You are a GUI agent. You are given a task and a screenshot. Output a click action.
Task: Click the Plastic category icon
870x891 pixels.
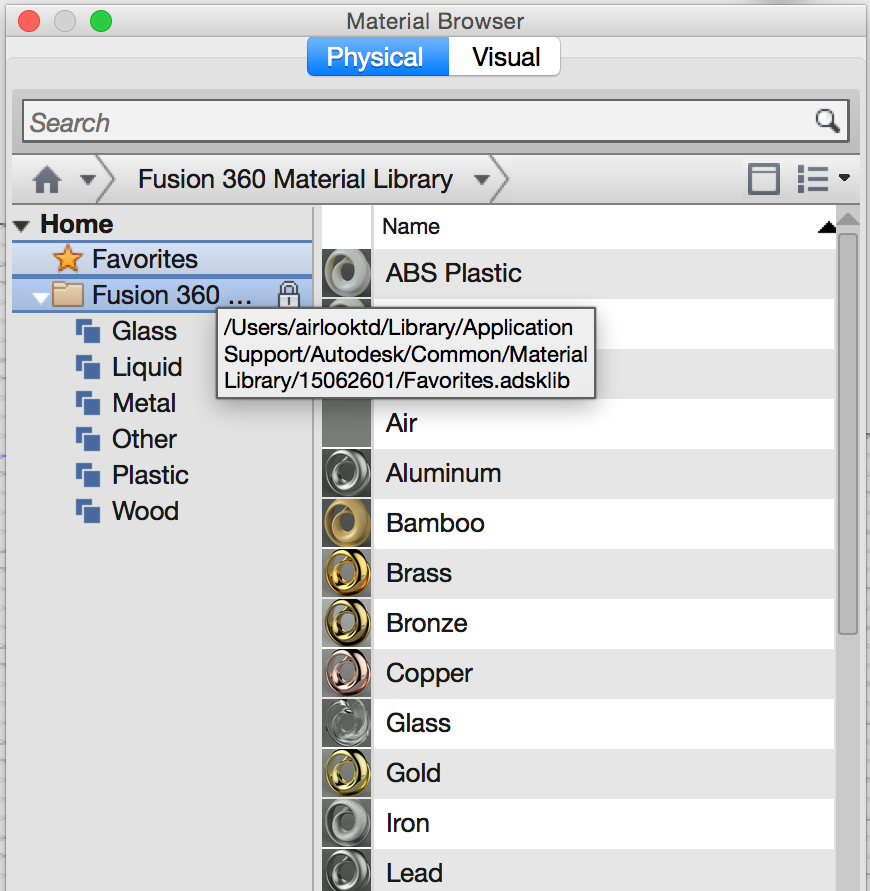(88, 474)
